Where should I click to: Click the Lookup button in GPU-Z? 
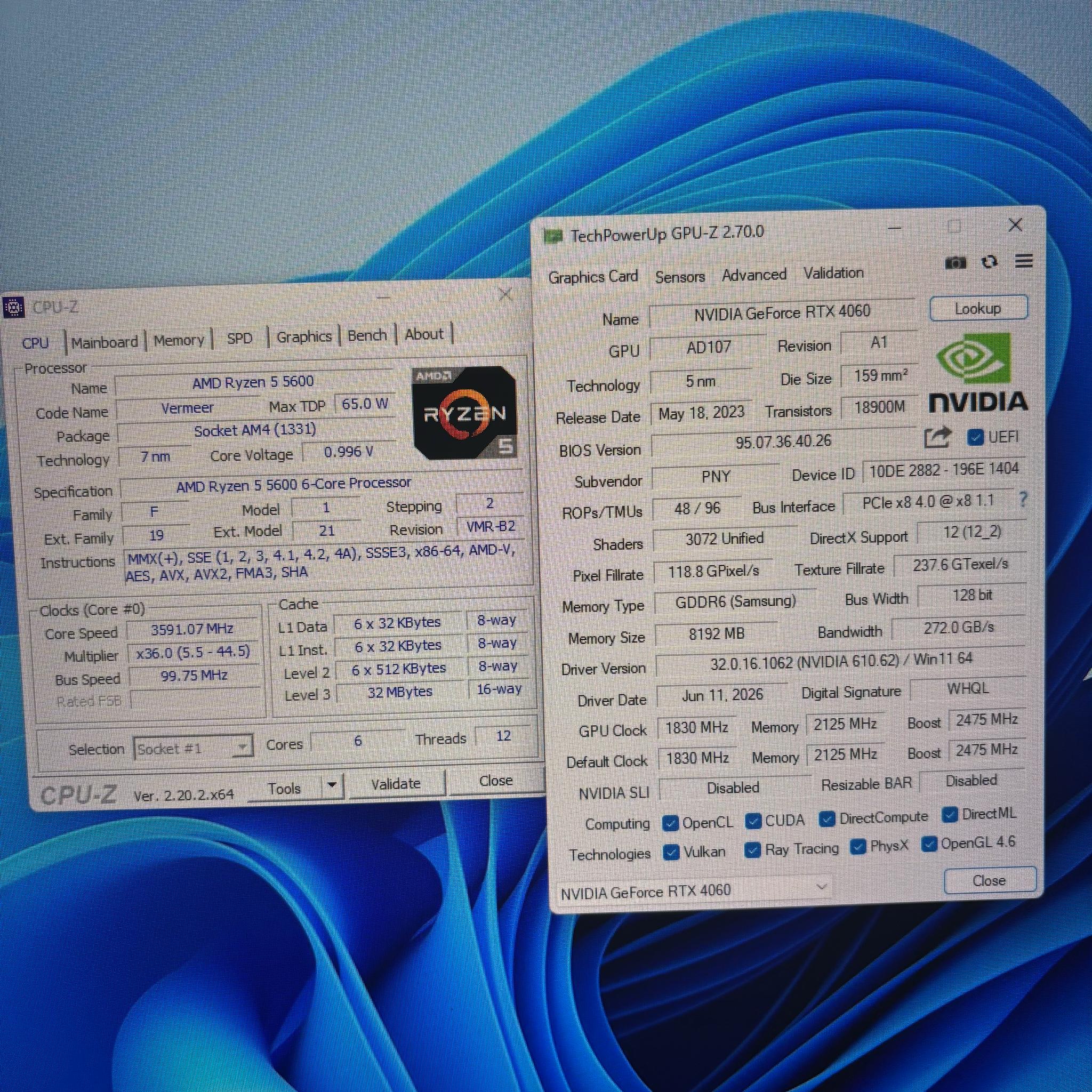978,309
